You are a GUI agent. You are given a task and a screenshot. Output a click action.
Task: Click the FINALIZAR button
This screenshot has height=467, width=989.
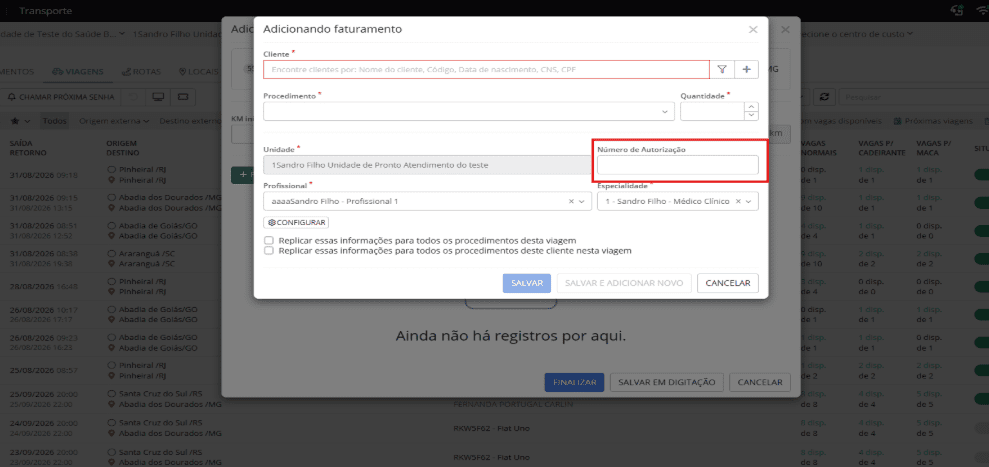tap(575, 382)
